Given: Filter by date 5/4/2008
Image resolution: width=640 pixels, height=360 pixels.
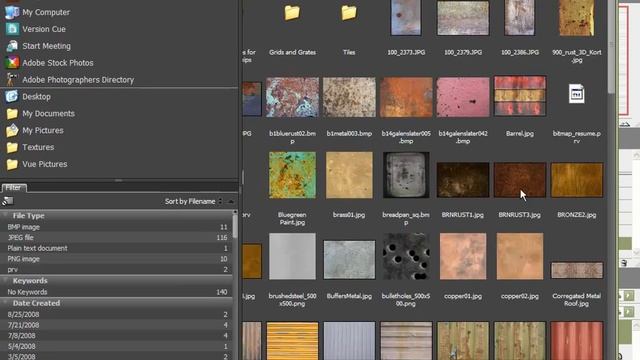Looking at the screenshot, I should pos(117,346).
